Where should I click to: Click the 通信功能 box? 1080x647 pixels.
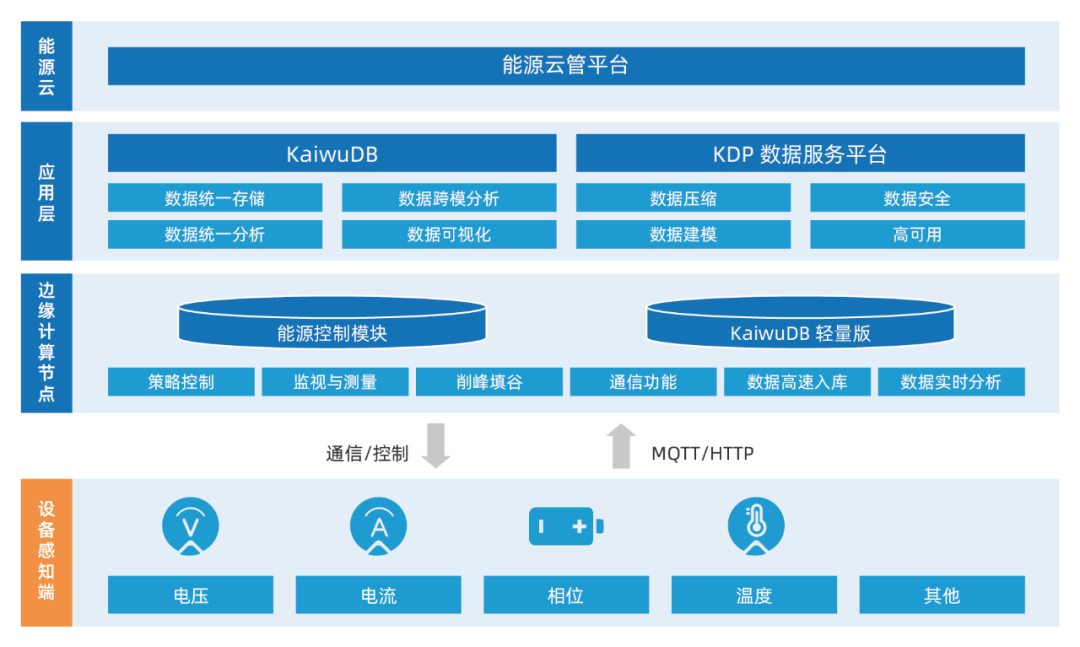coord(643,382)
